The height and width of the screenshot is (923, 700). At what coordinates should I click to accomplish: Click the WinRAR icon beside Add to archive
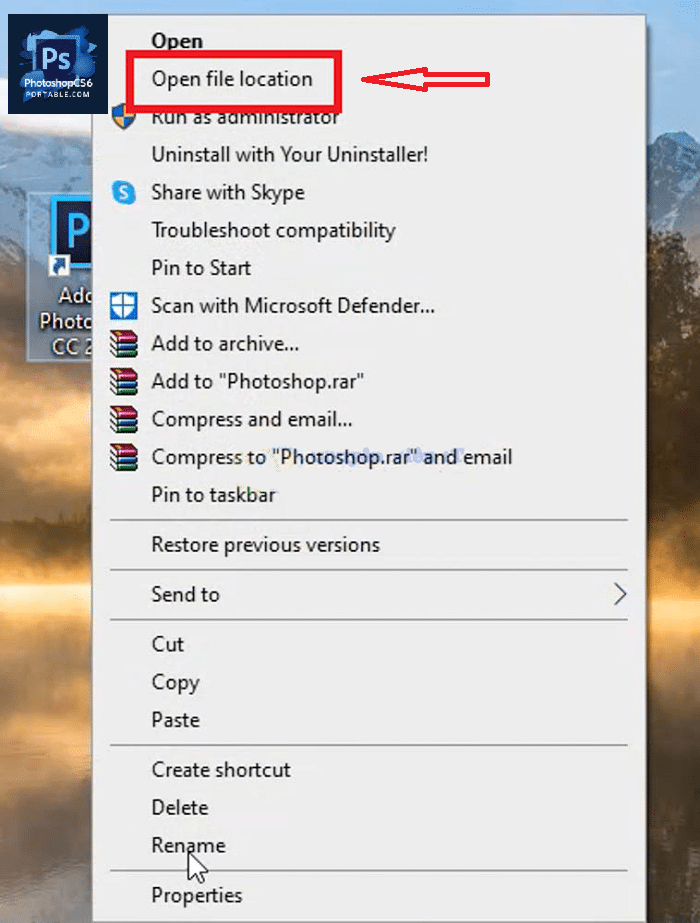tap(124, 343)
